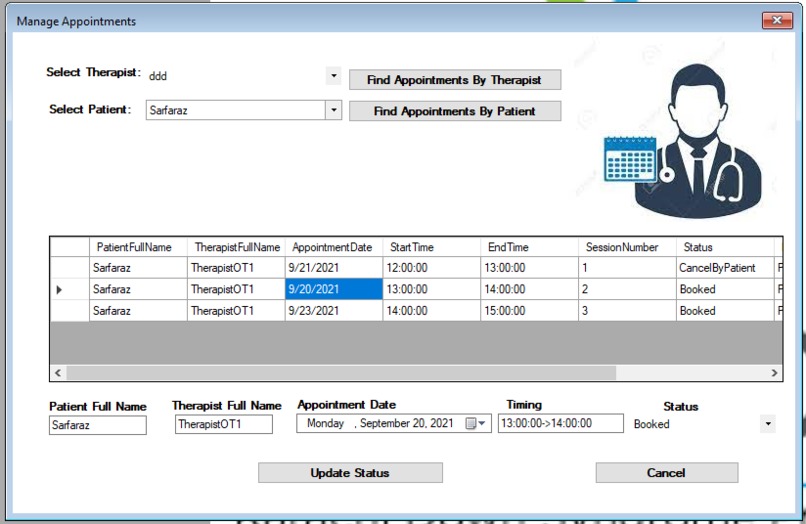Click the Booked status cell for session 3
806x524 pixels.
point(725,311)
